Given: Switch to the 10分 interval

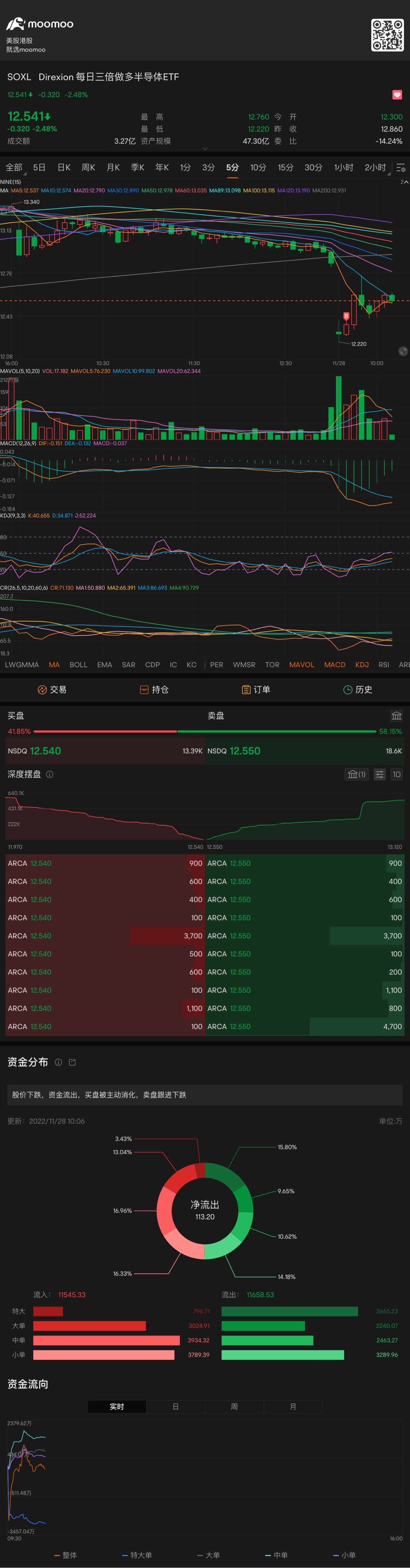Looking at the screenshot, I should (258, 167).
